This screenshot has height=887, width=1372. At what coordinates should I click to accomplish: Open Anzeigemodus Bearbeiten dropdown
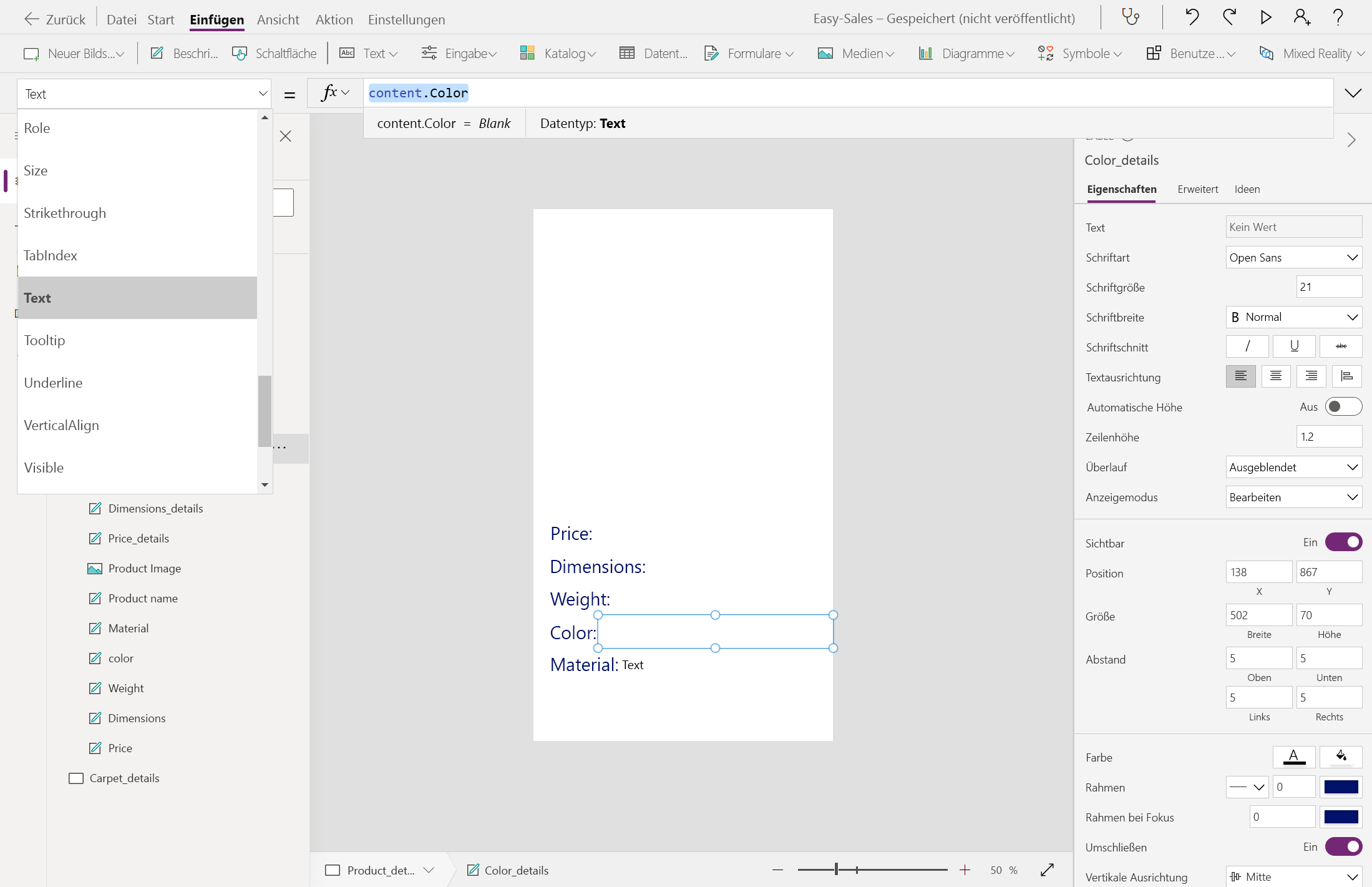[1294, 497]
